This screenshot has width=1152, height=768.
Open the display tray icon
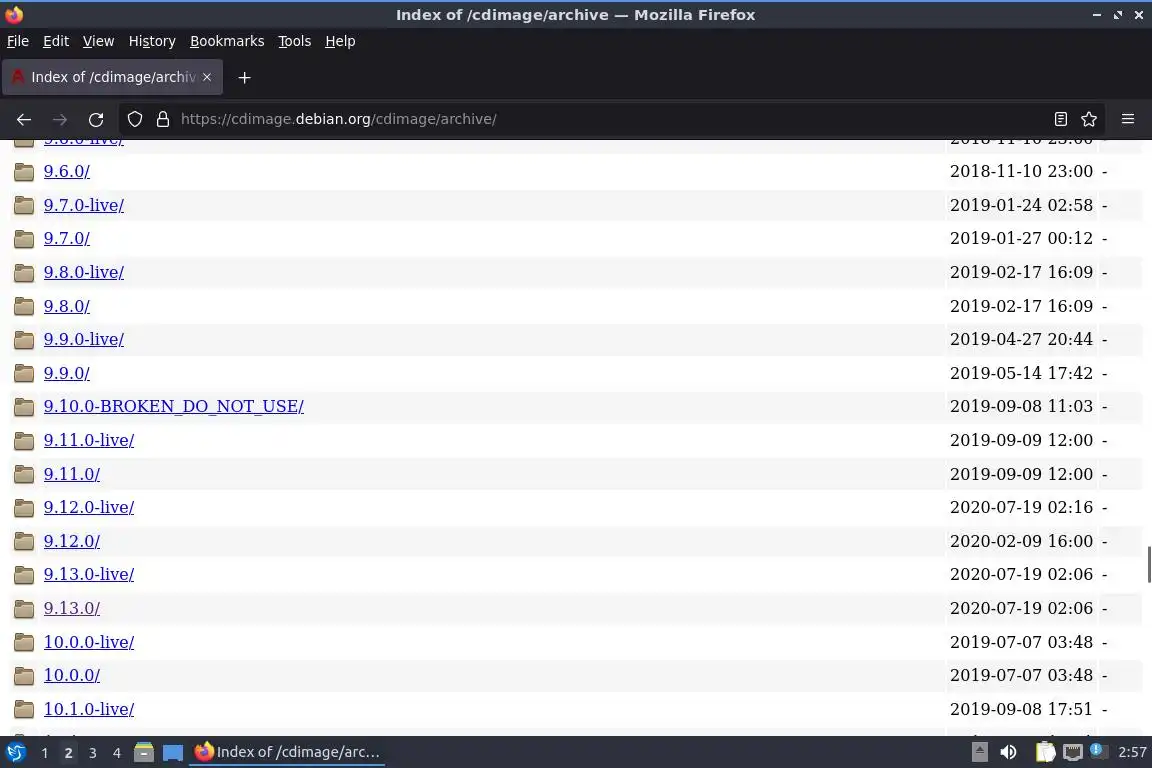coord(1073,752)
